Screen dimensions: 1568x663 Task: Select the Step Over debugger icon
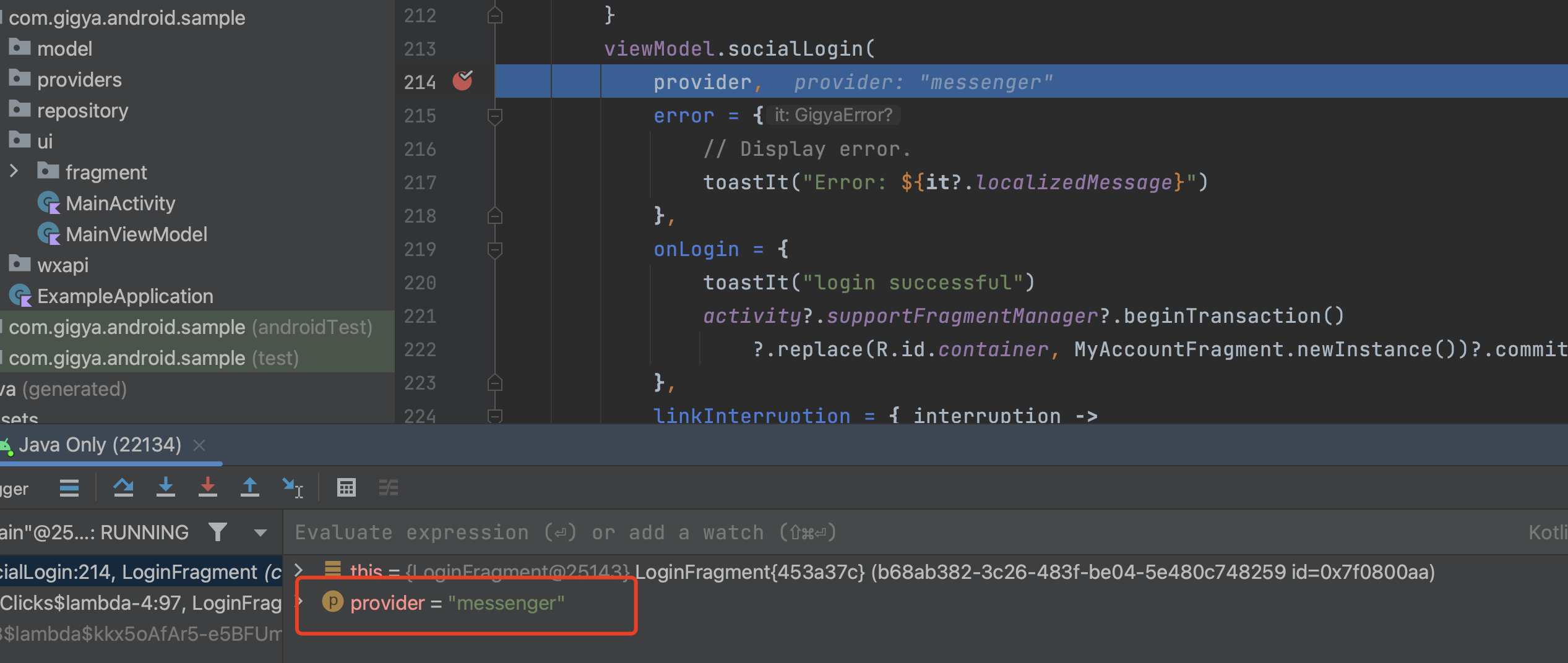124,487
